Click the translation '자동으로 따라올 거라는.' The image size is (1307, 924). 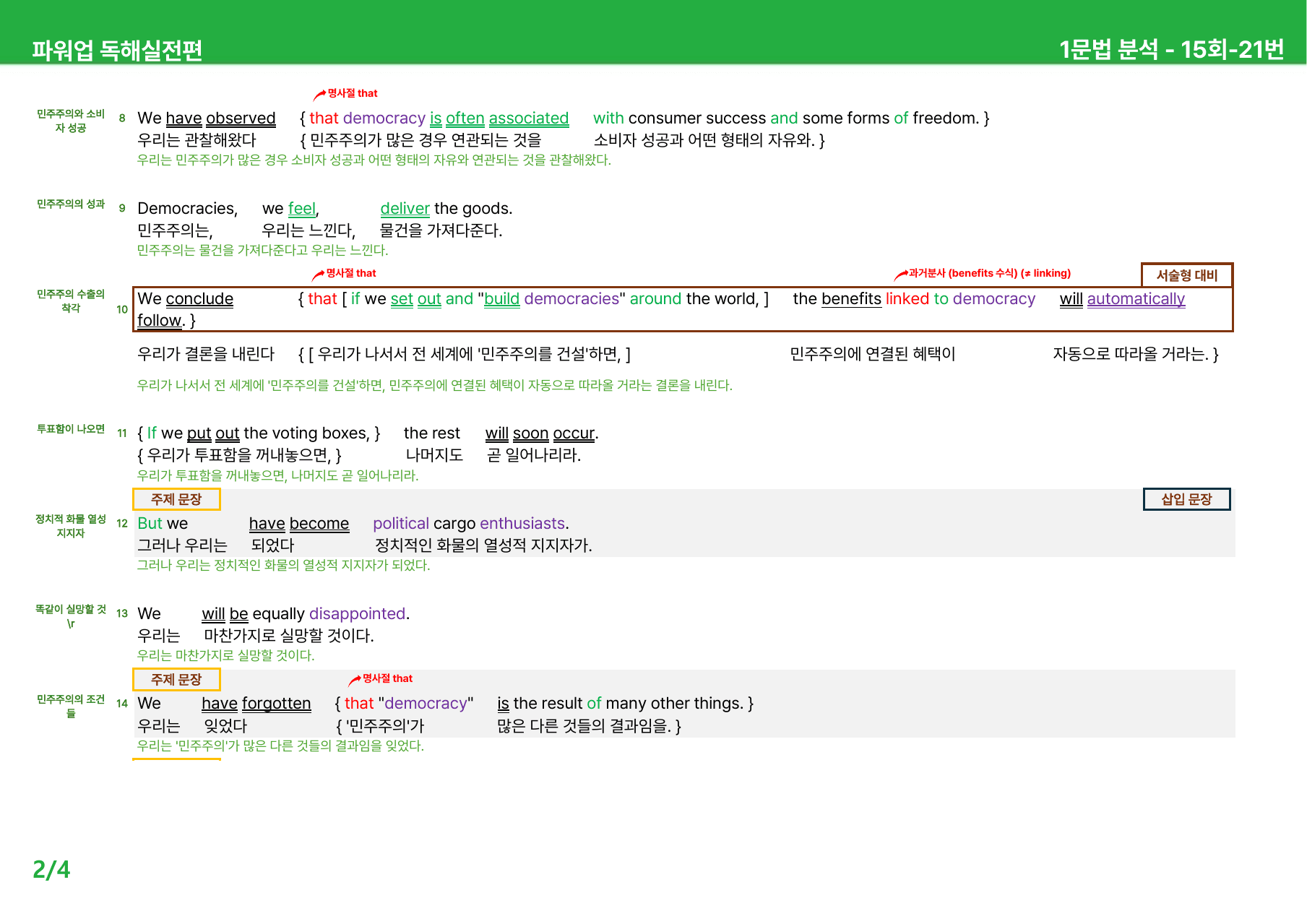(1131, 354)
